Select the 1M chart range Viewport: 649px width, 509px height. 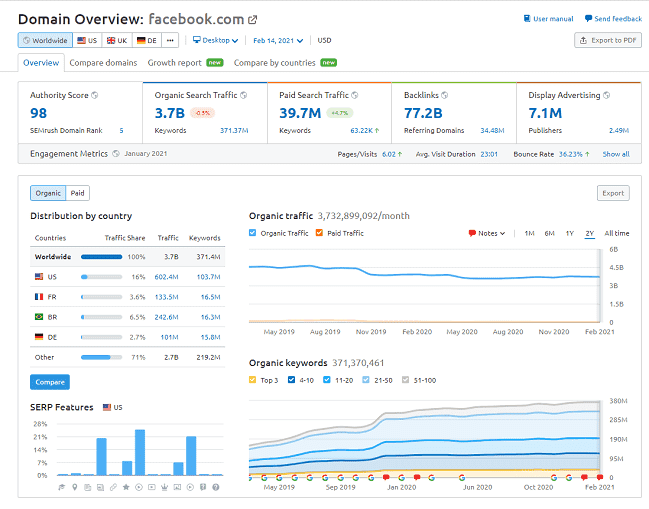pos(529,233)
